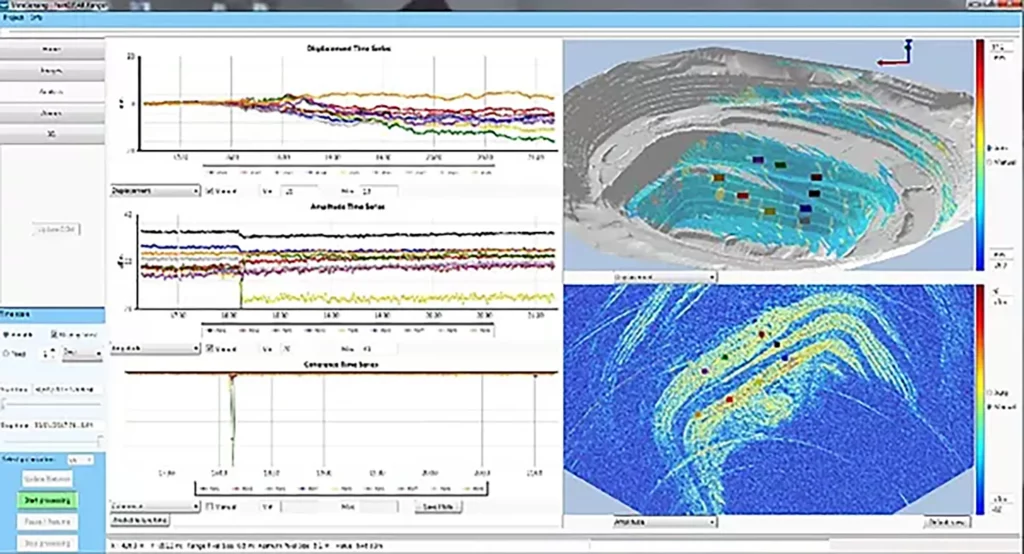This screenshot has width=1024, height=554.
Task: Toggle the Moving window checkbox
Action: [54, 334]
